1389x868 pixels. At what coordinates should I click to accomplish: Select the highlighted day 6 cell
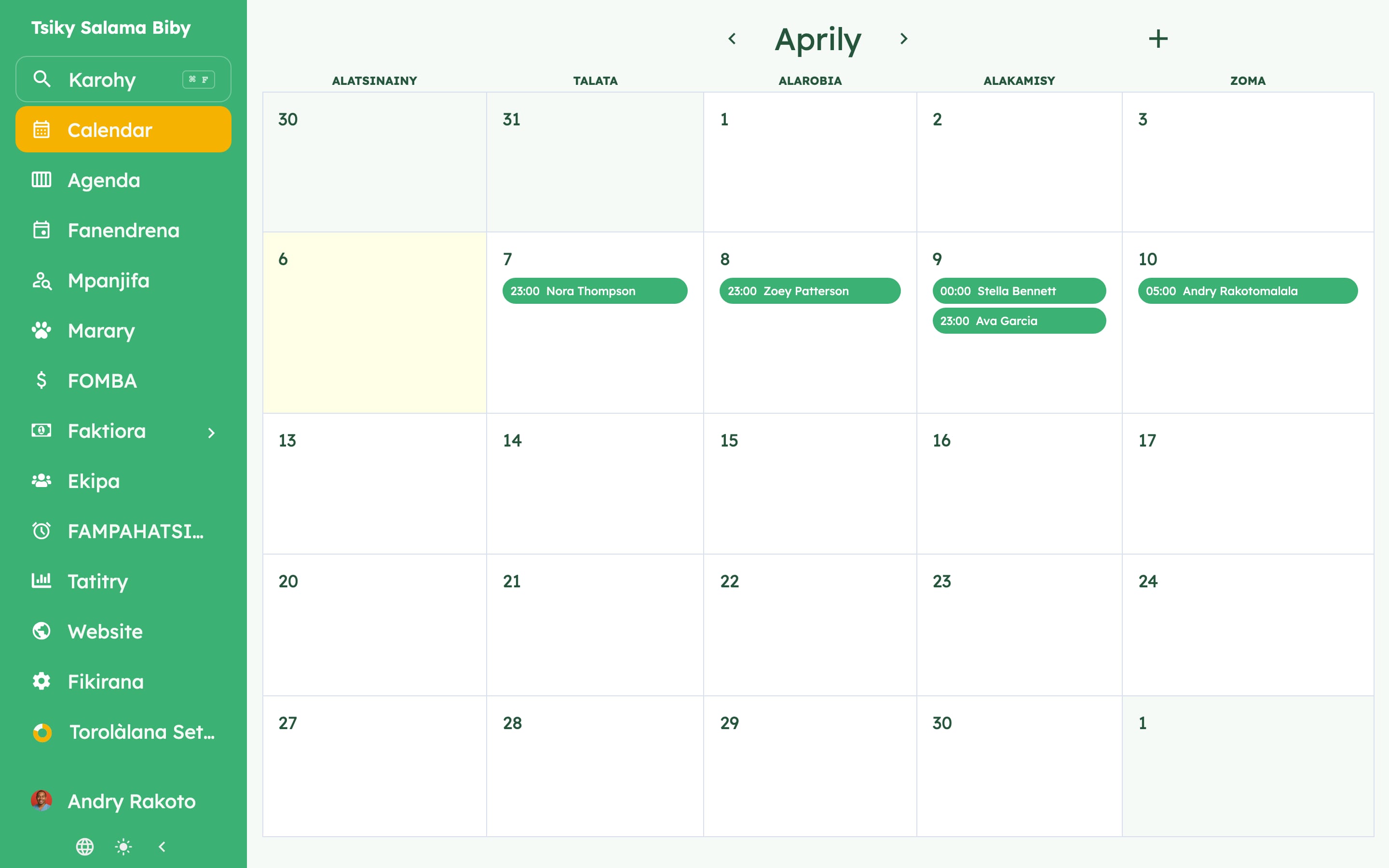click(x=374, y=323)
